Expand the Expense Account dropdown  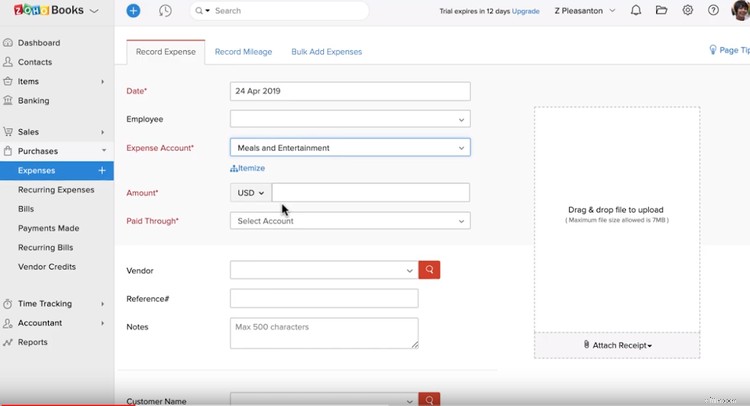click(x=350, y=148)
